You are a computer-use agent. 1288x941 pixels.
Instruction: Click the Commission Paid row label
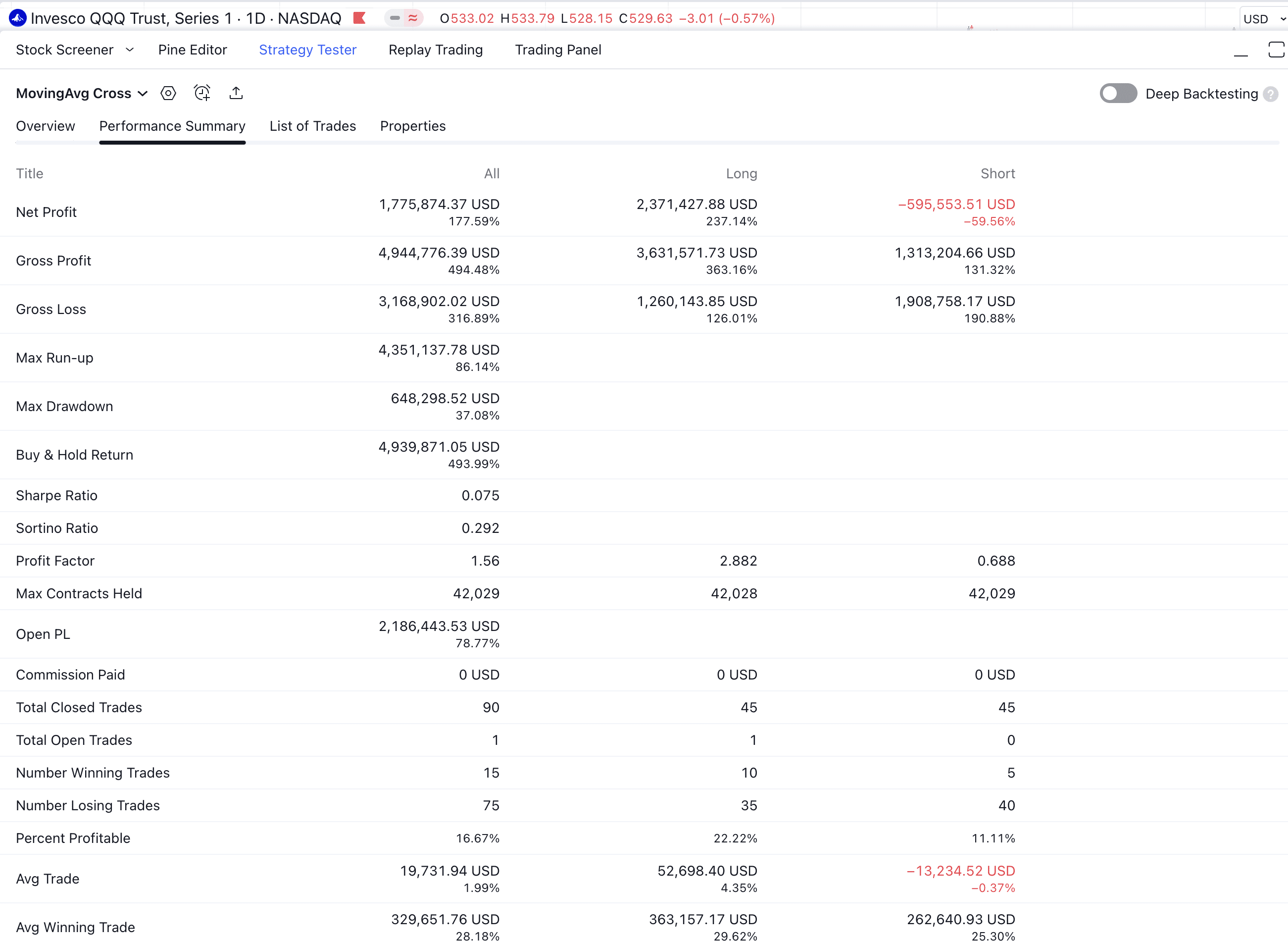pyautogui.click(x=71, y=675)
